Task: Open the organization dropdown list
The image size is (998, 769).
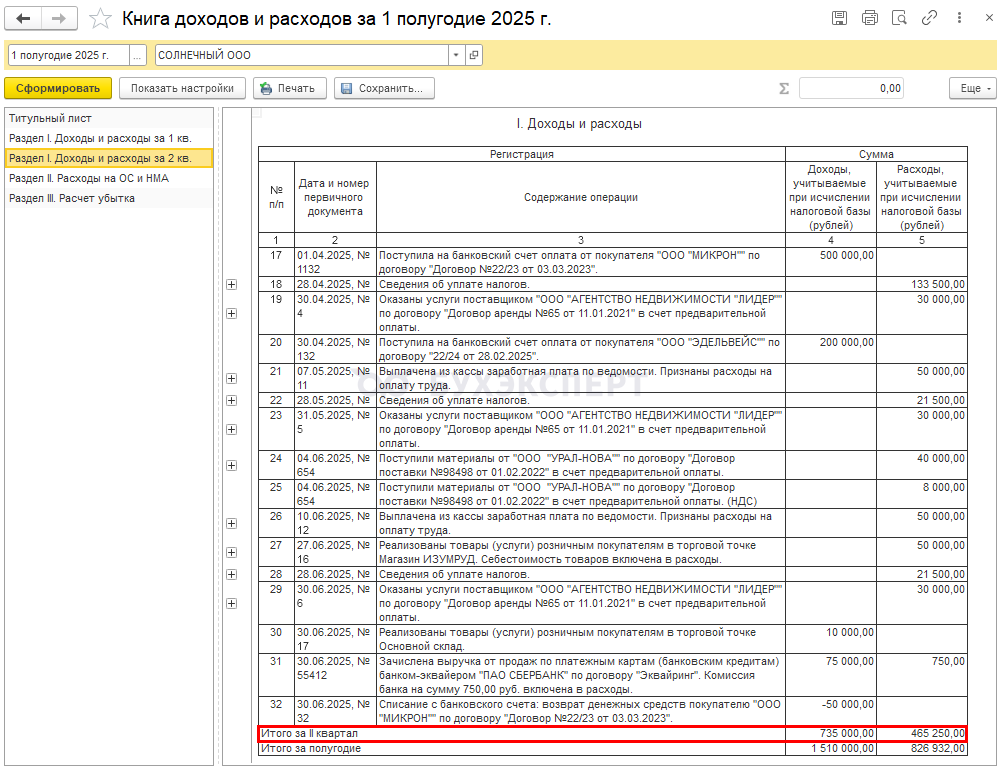Action: coord(456,55)
